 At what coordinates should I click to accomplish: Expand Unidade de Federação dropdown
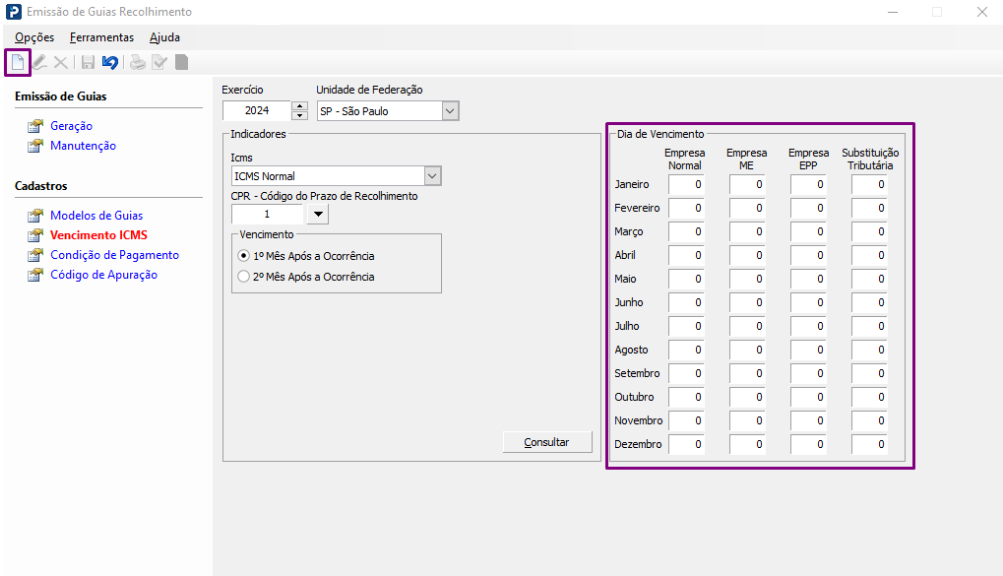(450, 111)
